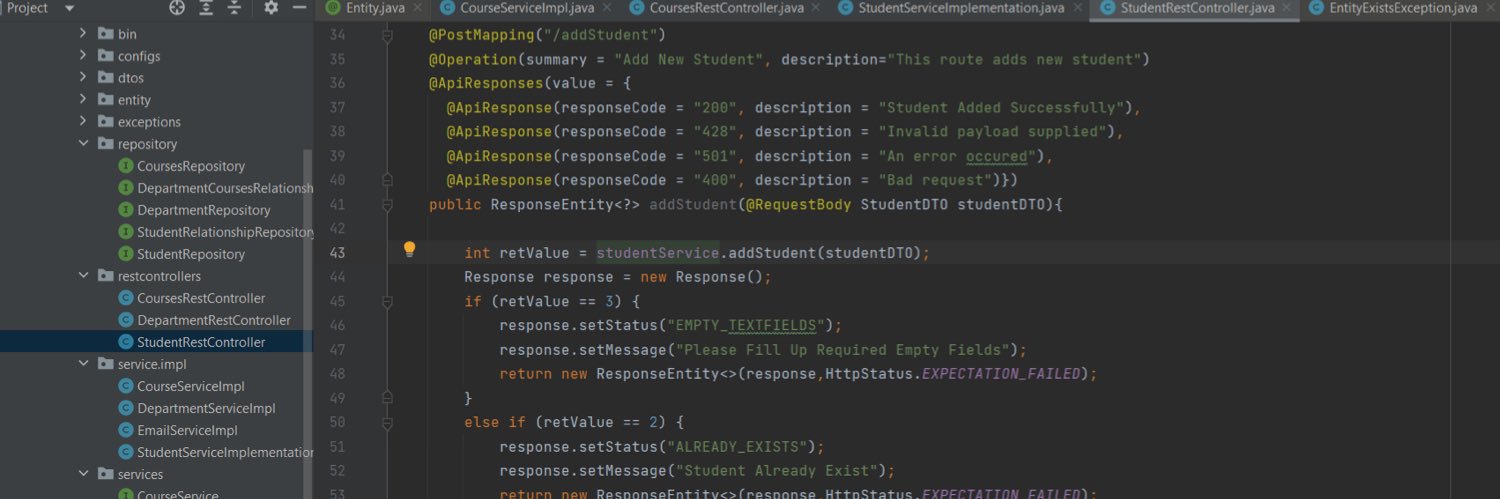Expand the dtos folder chevron
The height and width of the screenshot is (499, 1500).
point(84,78)
